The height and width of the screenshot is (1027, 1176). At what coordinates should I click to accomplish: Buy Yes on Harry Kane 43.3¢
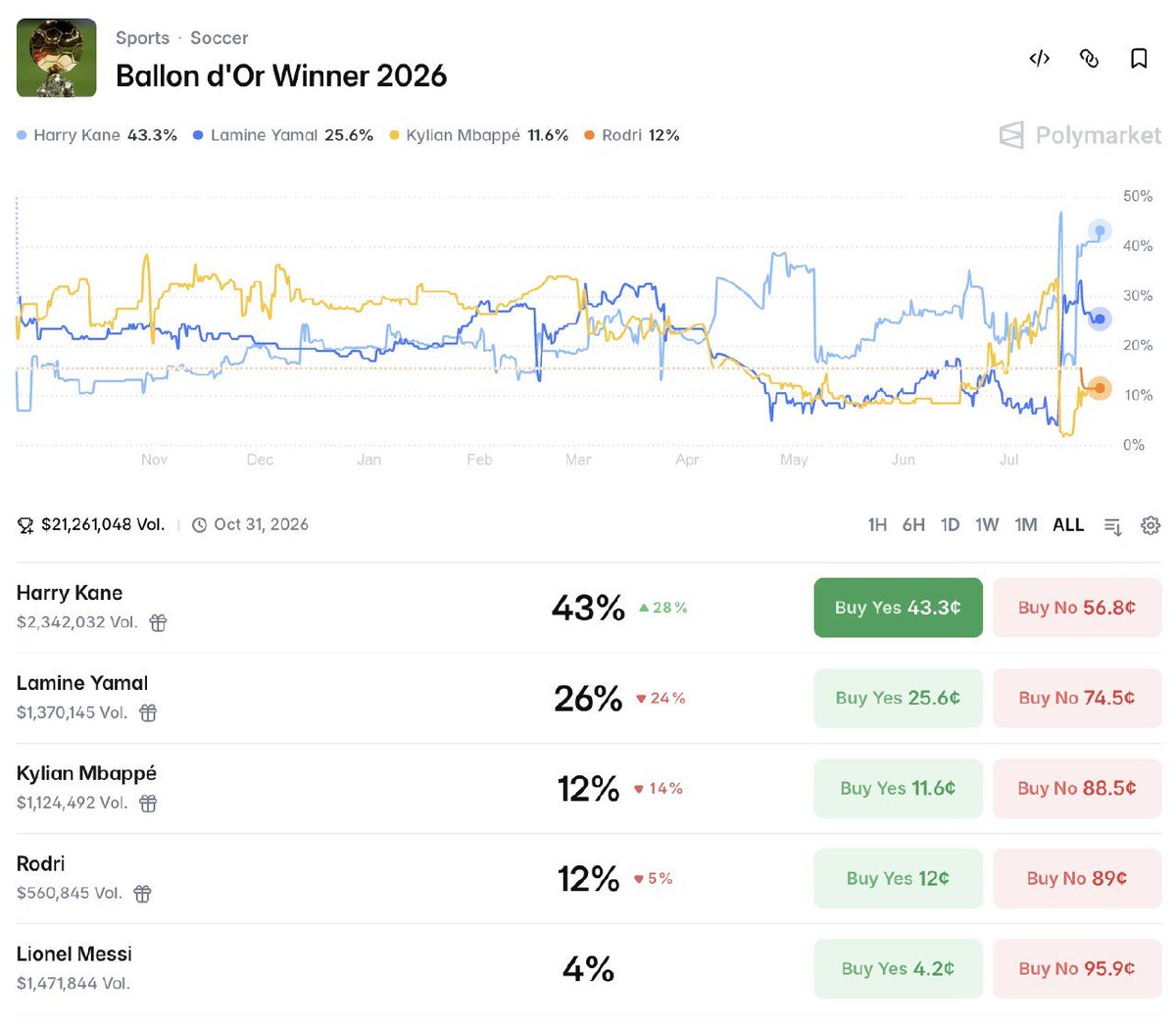point(898,608)
